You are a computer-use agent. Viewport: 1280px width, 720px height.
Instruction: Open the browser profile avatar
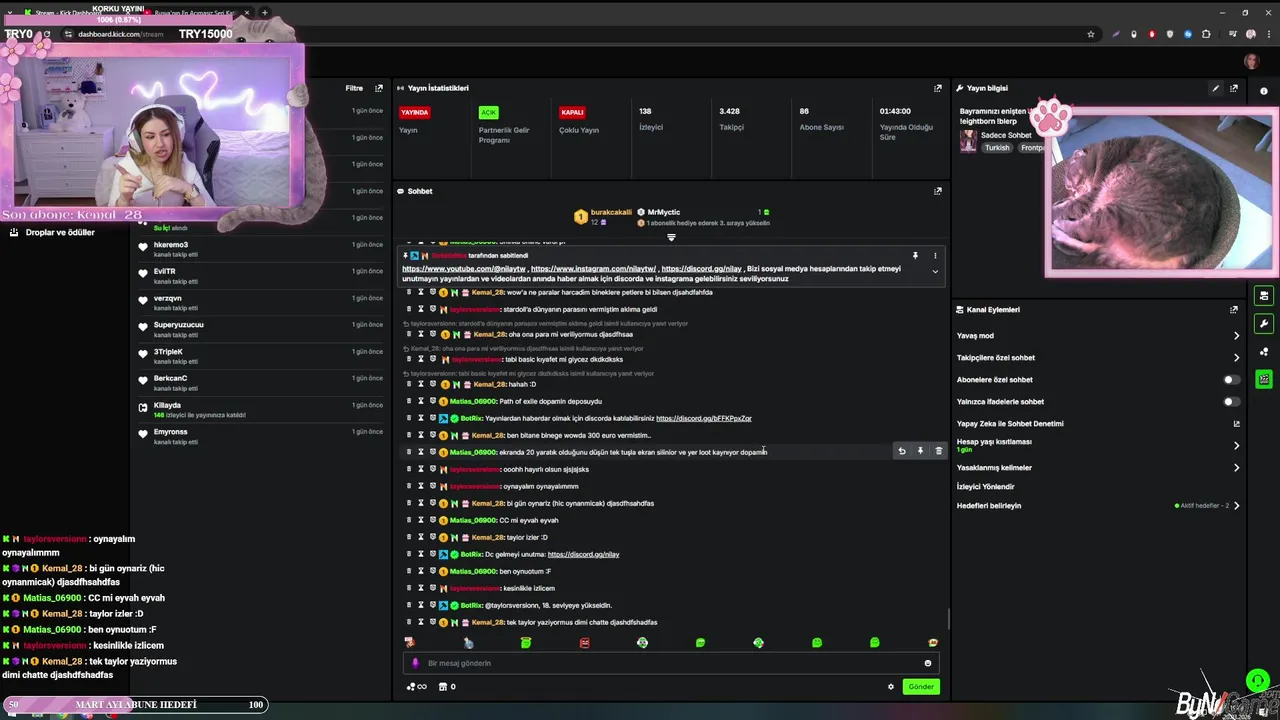pos(1251,34)
